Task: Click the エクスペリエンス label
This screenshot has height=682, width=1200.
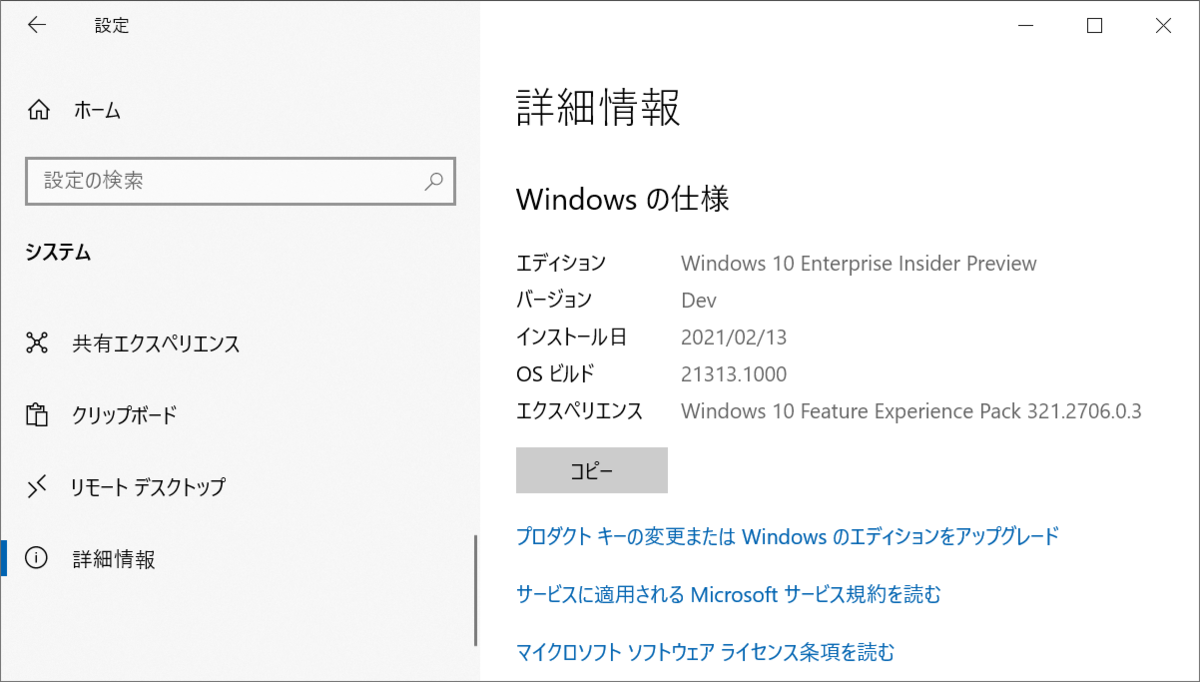Action: [x=579, y=411]
